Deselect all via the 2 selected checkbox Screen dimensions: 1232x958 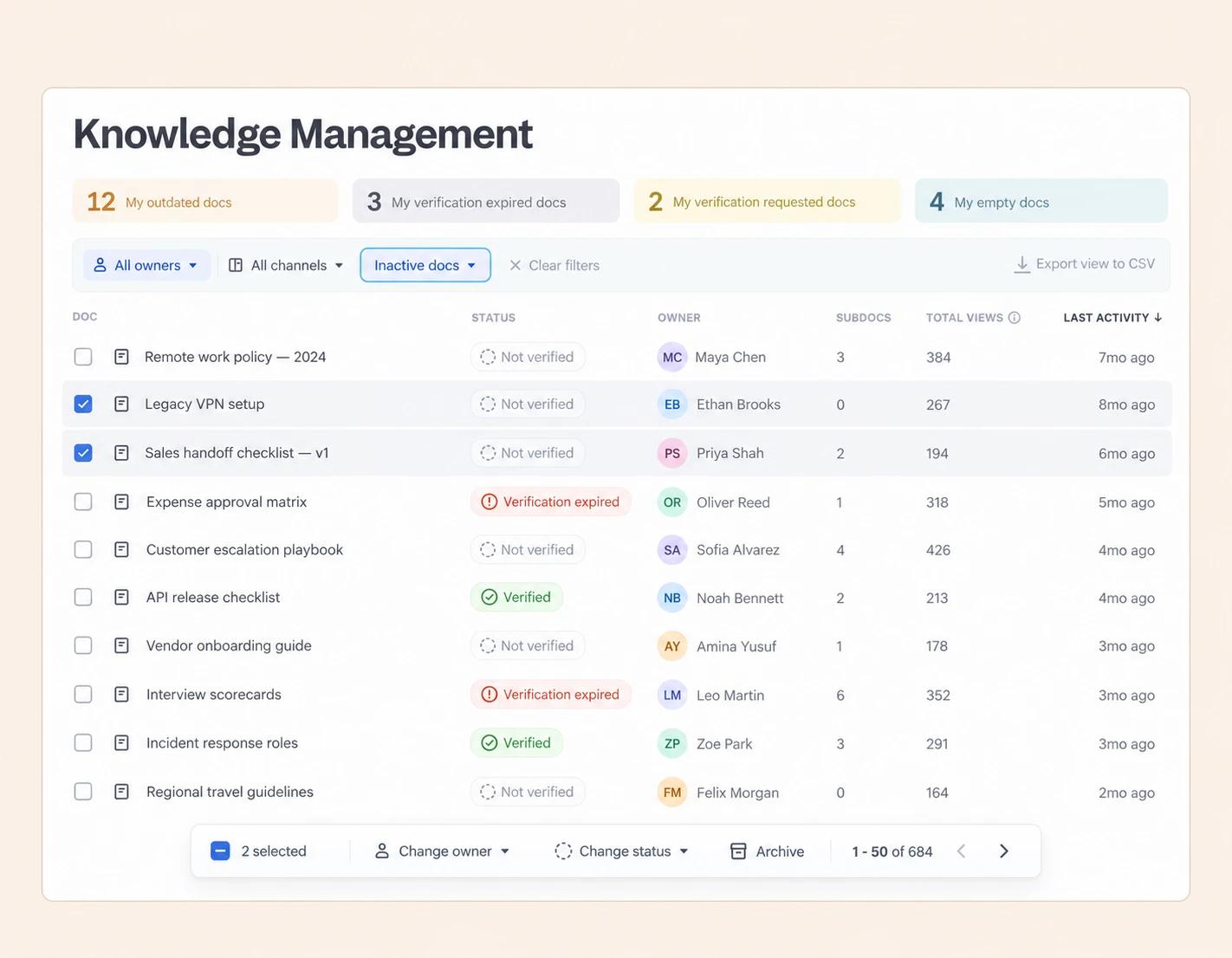point(220,851)
